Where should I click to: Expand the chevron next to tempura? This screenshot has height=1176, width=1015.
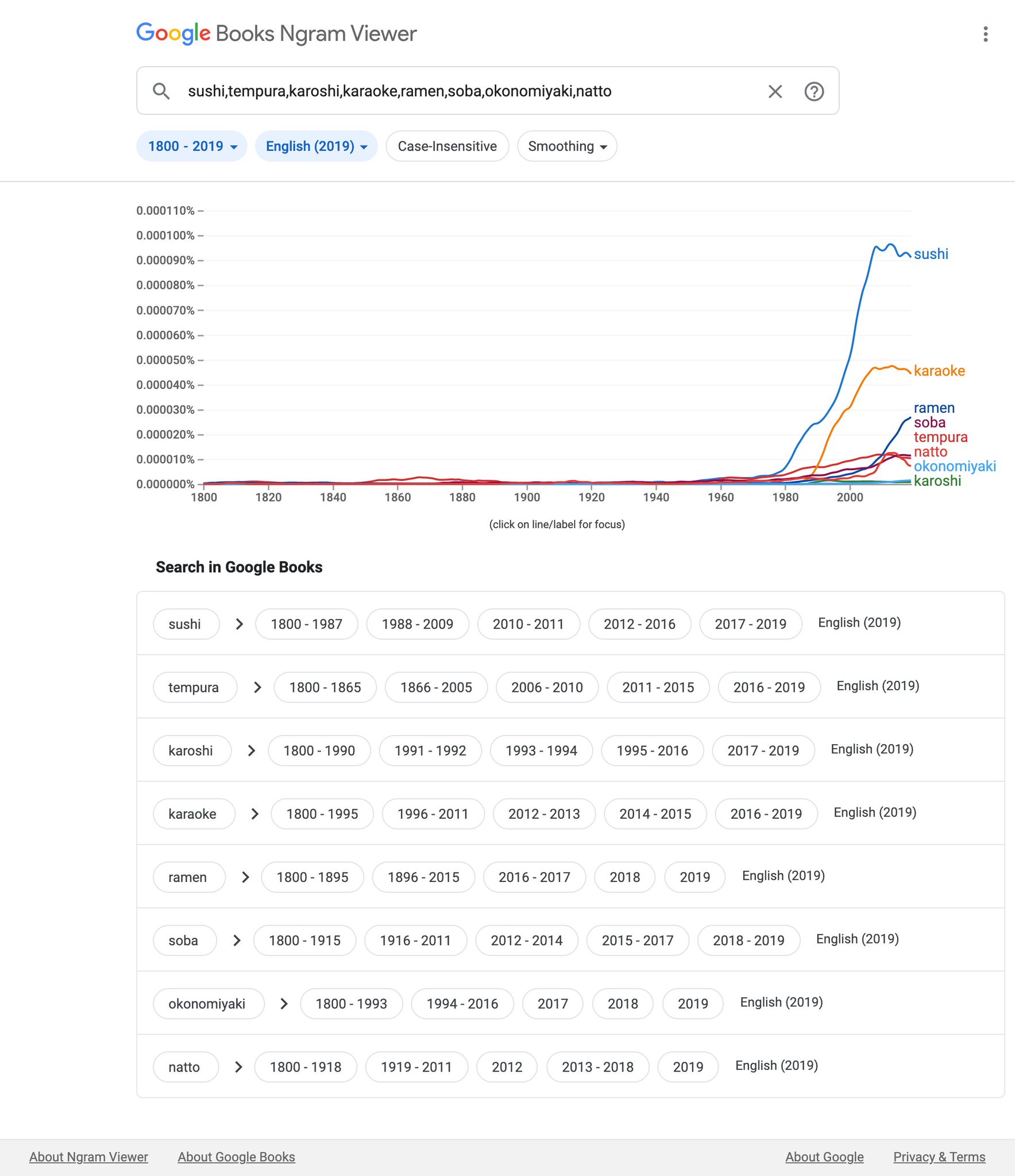257,687
